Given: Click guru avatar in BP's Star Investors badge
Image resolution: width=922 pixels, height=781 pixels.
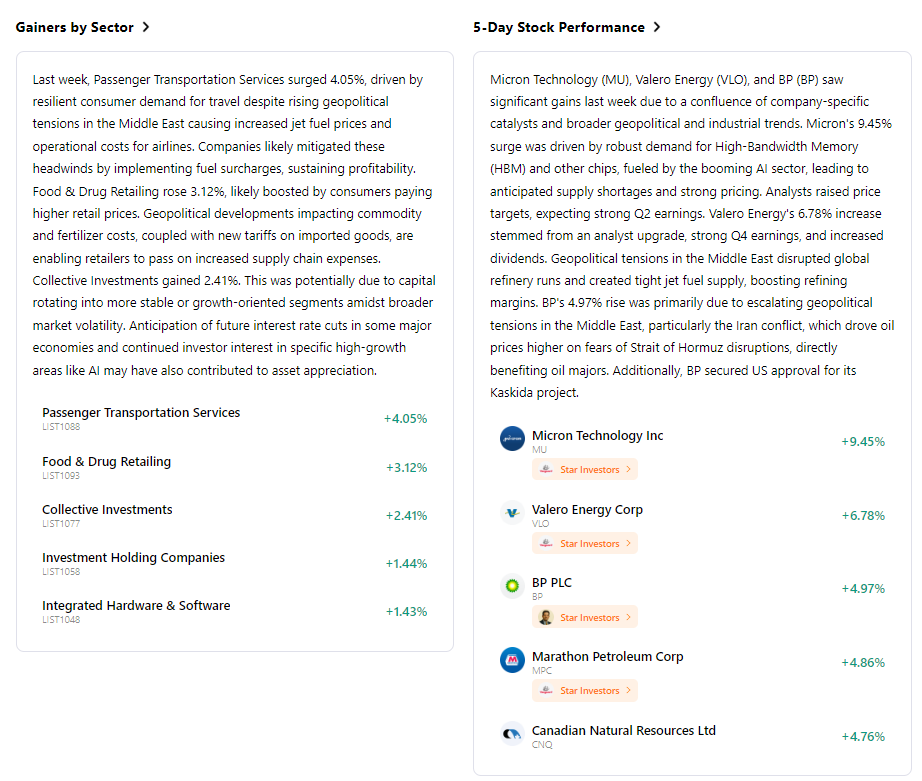Looking at the screenshot, I should [545, 617].
